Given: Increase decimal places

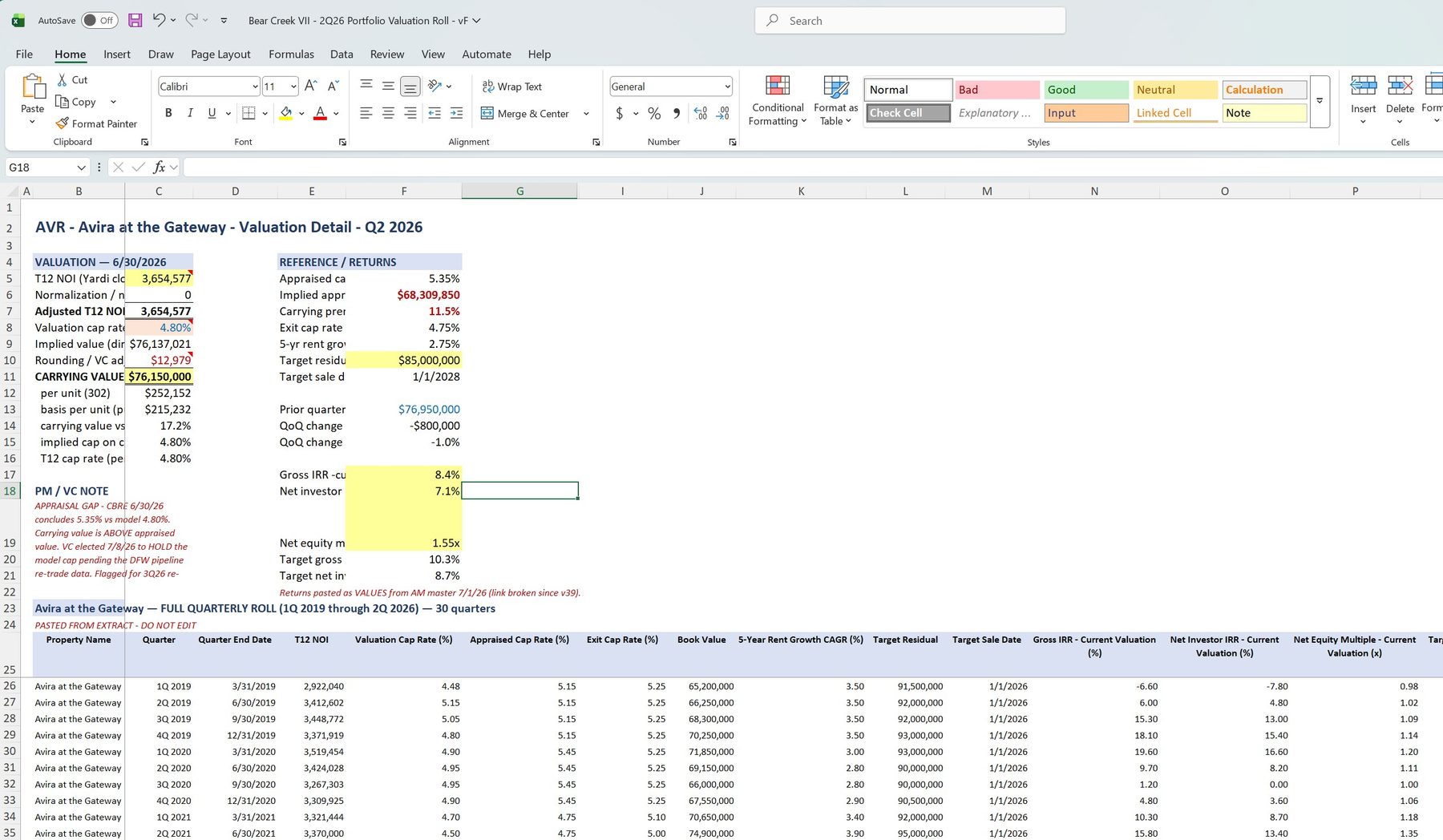Looking at the screenshot, I should pyautogui.click(x=700, y=113).
